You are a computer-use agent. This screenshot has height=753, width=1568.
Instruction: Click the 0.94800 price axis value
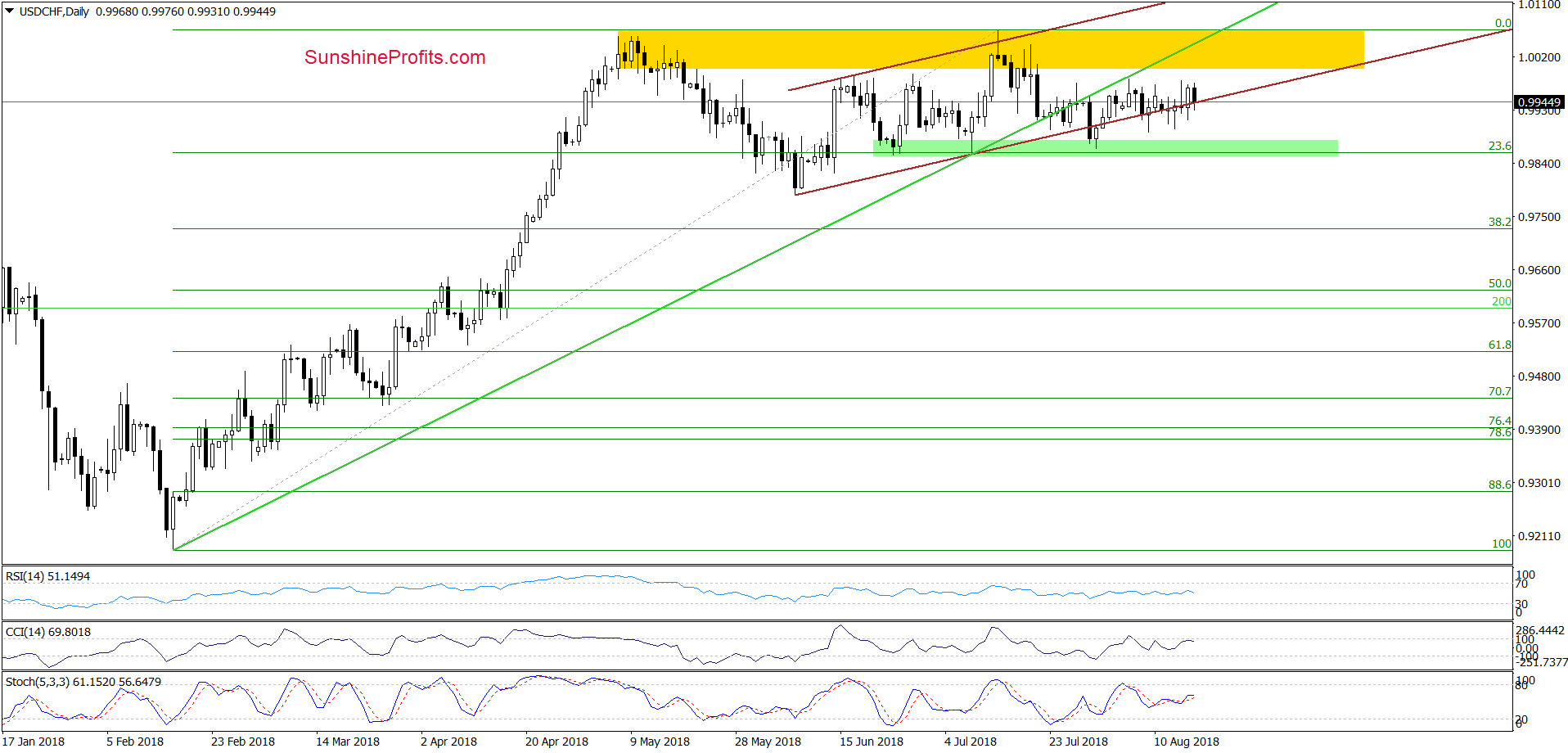coord(1539,376)
